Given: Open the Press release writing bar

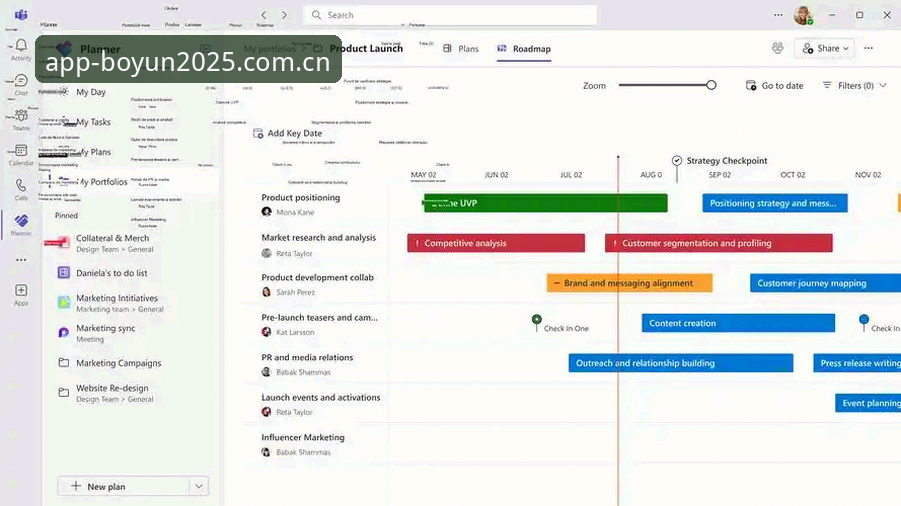Looking at the screenshot, I should click(857, 363).
